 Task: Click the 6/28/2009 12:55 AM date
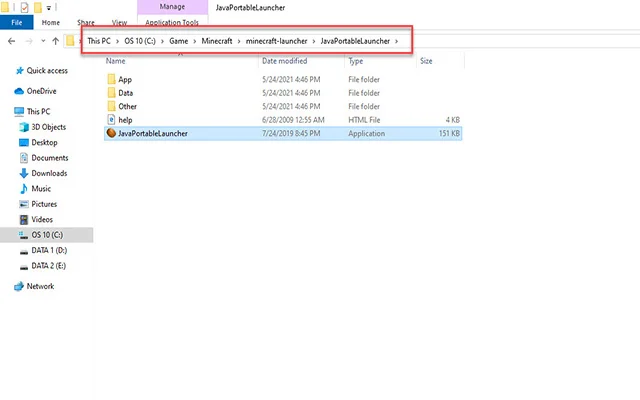293,120
